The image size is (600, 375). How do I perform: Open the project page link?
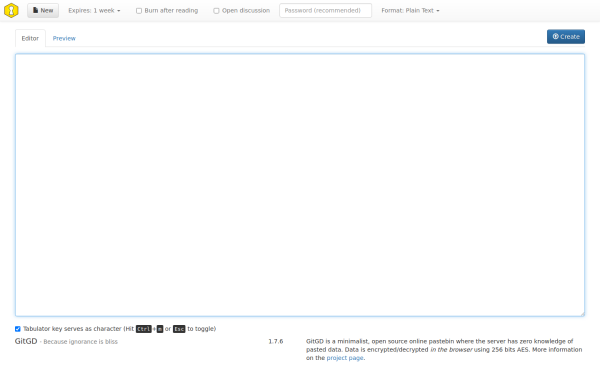click(345, 358)
